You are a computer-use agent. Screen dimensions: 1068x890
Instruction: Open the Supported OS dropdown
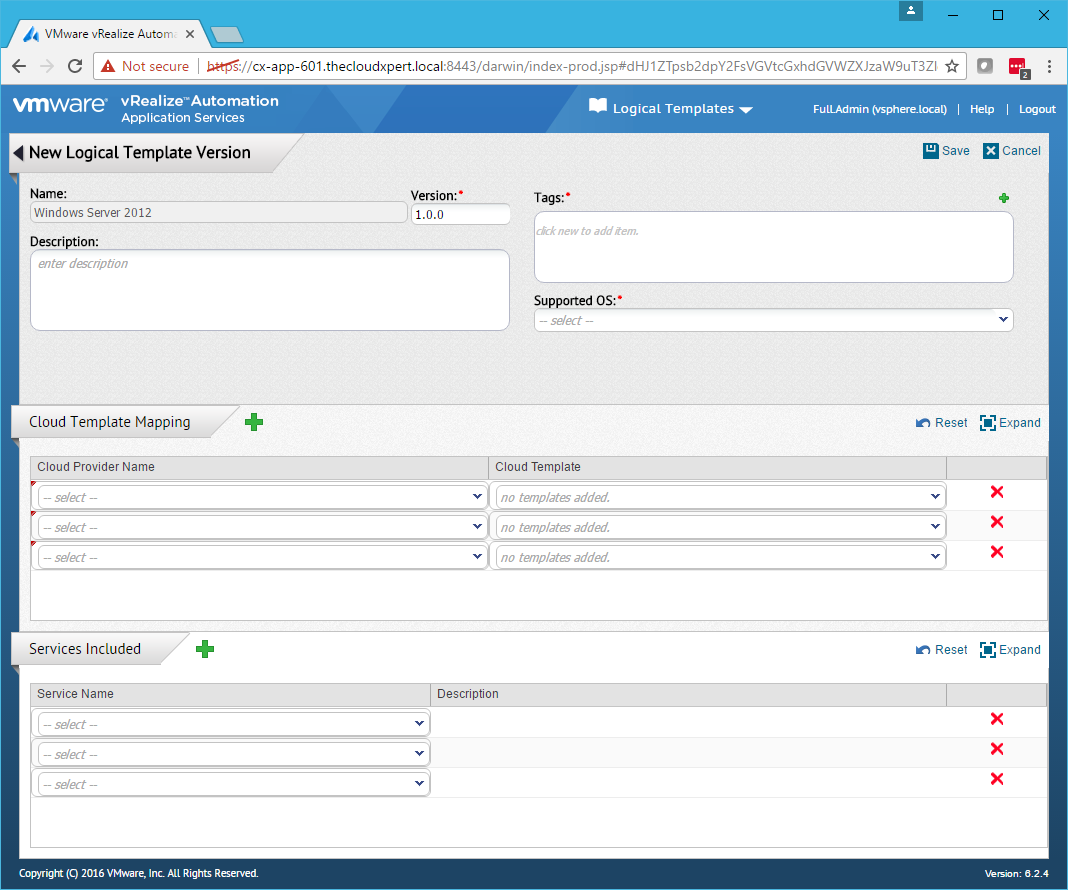pos(773,320)
